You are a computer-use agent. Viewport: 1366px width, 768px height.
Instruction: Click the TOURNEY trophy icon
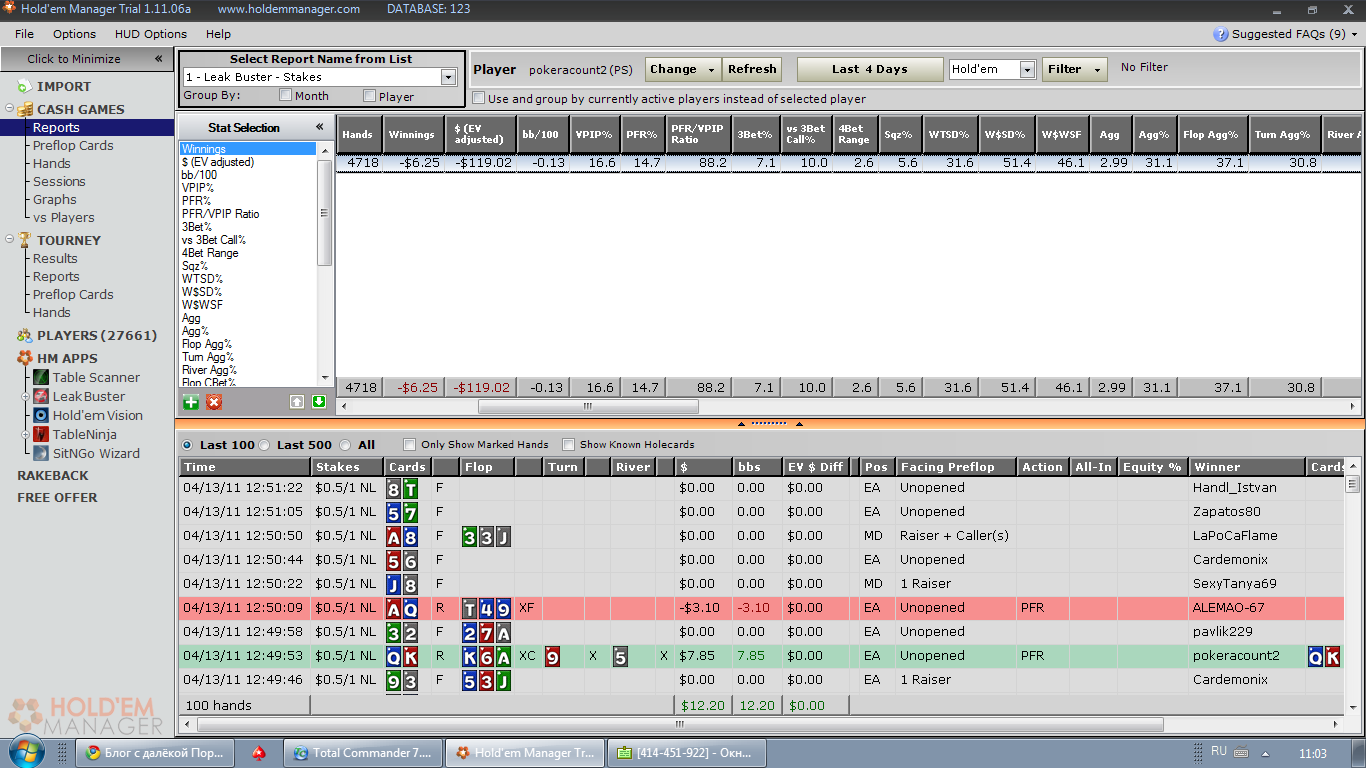(25, 241)
